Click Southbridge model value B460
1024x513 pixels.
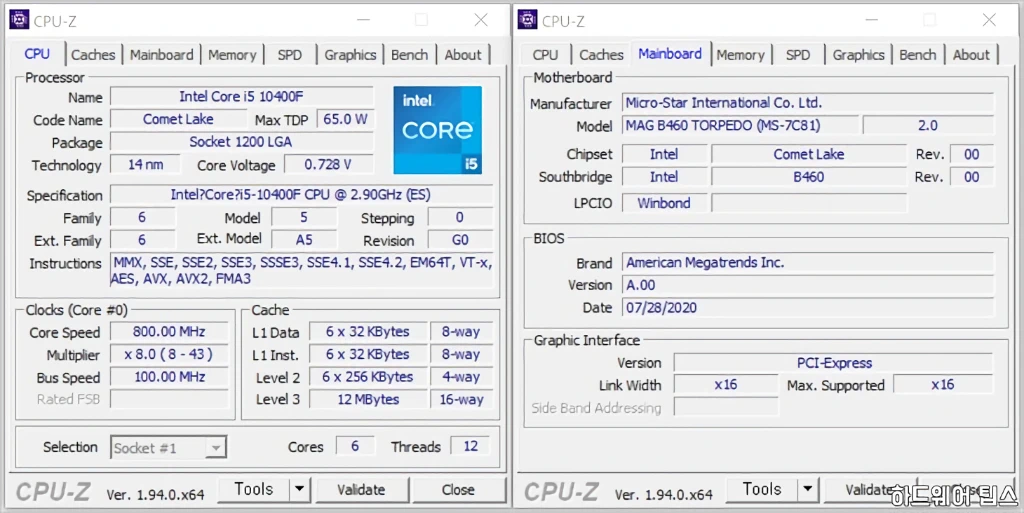808,177
